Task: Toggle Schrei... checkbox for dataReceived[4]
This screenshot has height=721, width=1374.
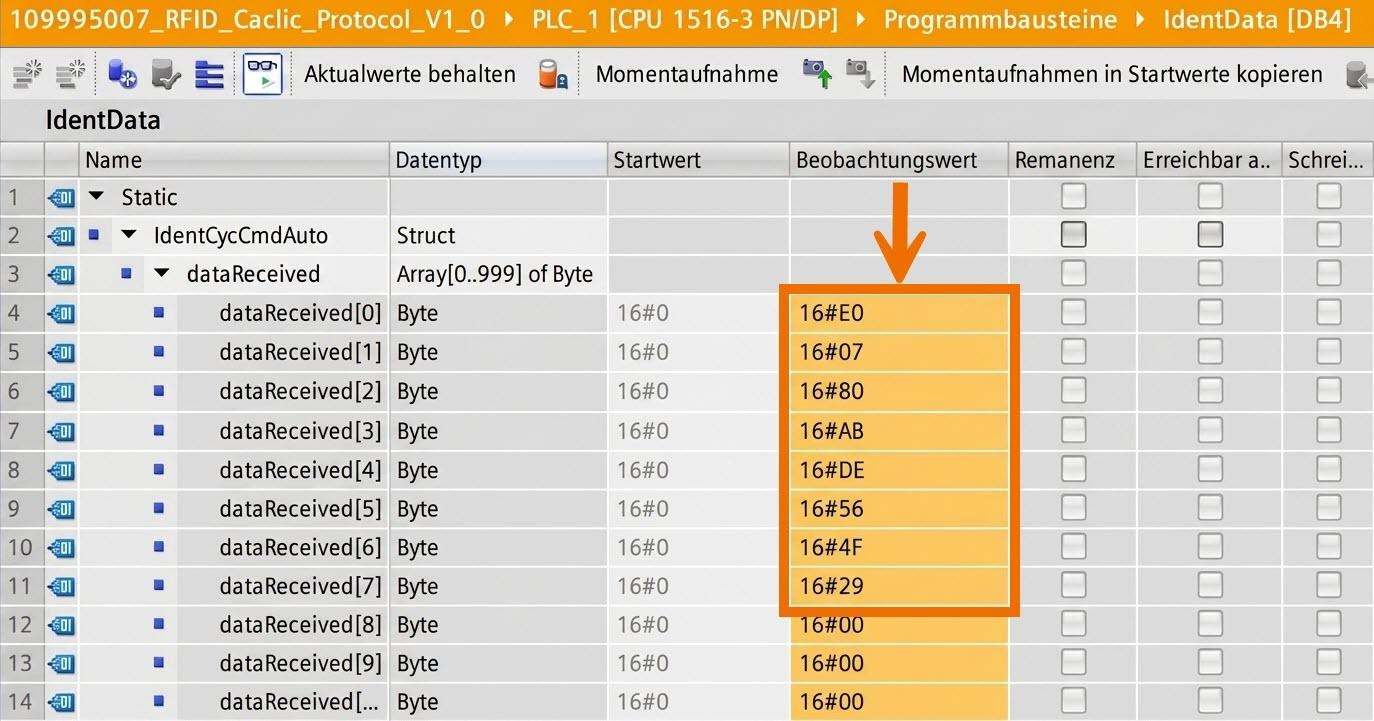Action: 1328,469
